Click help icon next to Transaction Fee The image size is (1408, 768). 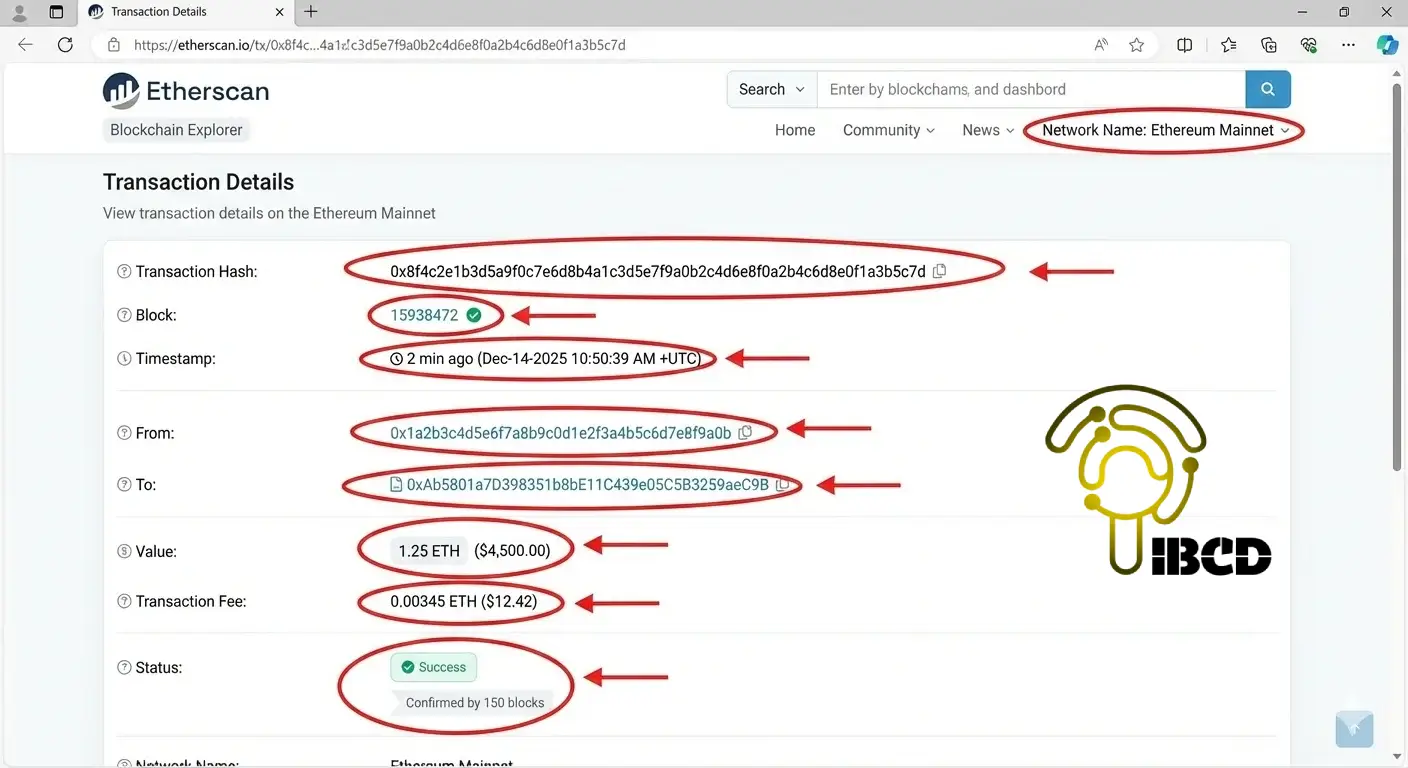tap(124, 602)
